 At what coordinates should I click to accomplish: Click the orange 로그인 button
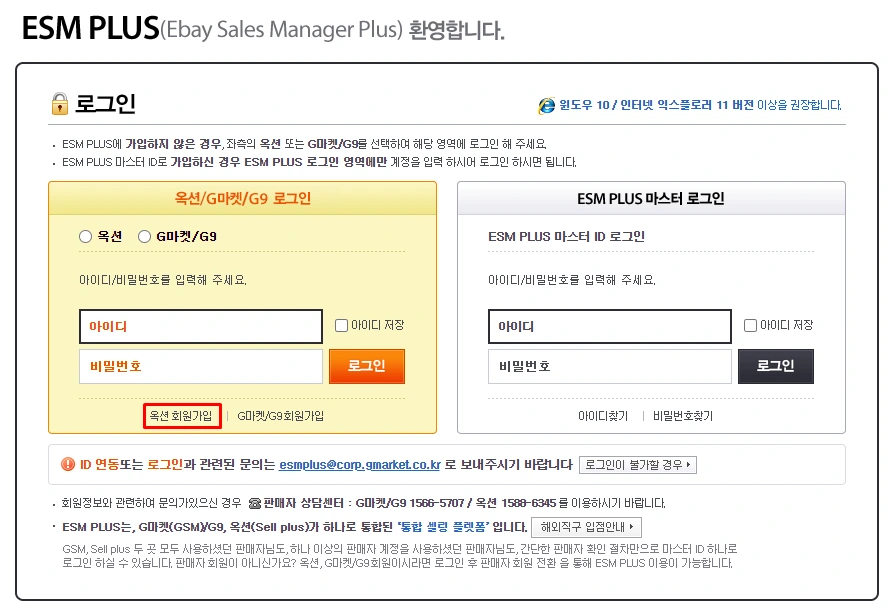(x=367, y=366)
